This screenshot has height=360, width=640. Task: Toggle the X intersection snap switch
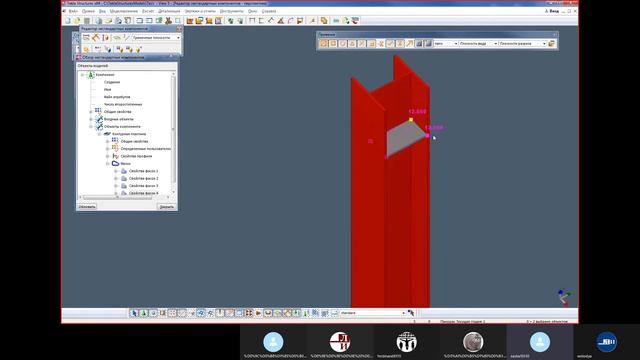[362, 43]
